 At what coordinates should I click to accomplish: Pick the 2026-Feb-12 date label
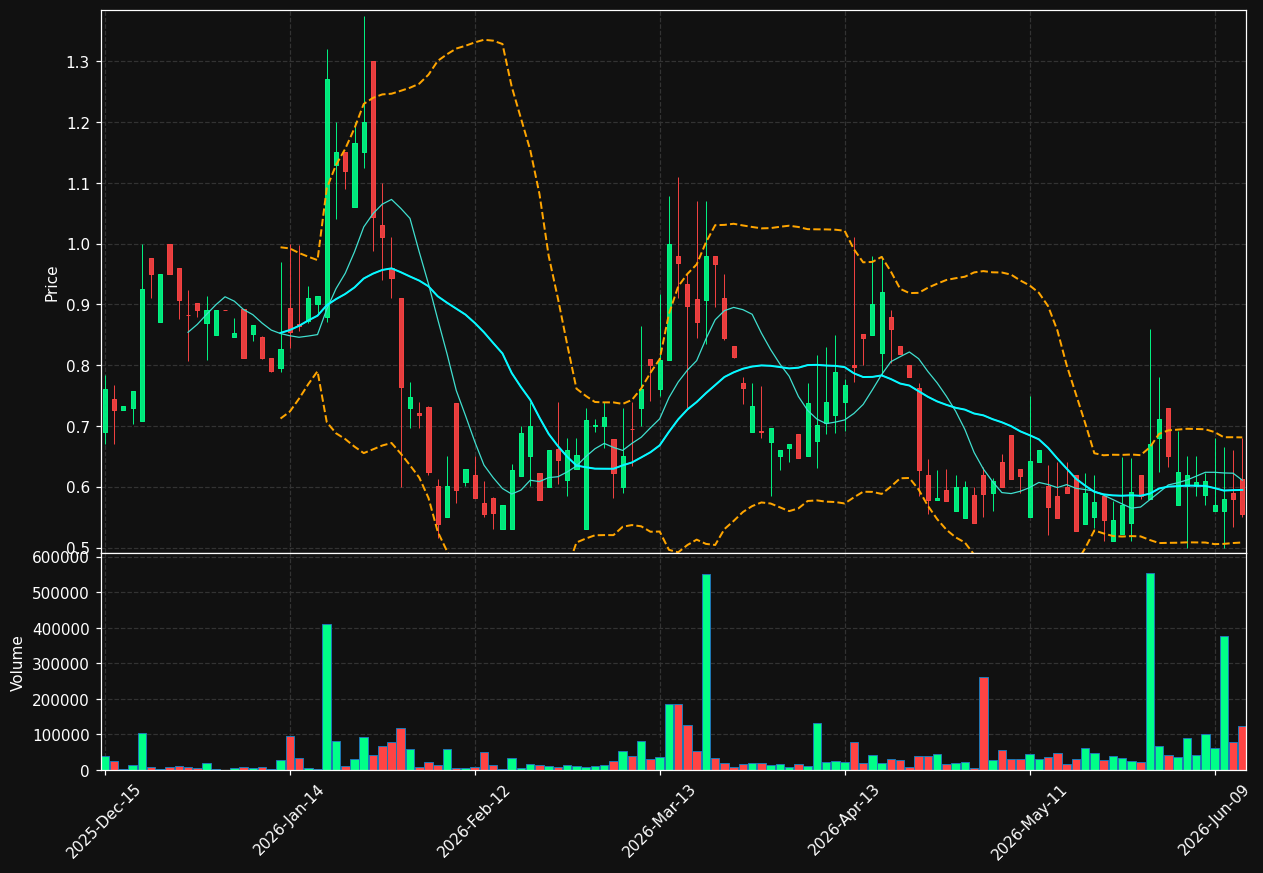(473, 820)
